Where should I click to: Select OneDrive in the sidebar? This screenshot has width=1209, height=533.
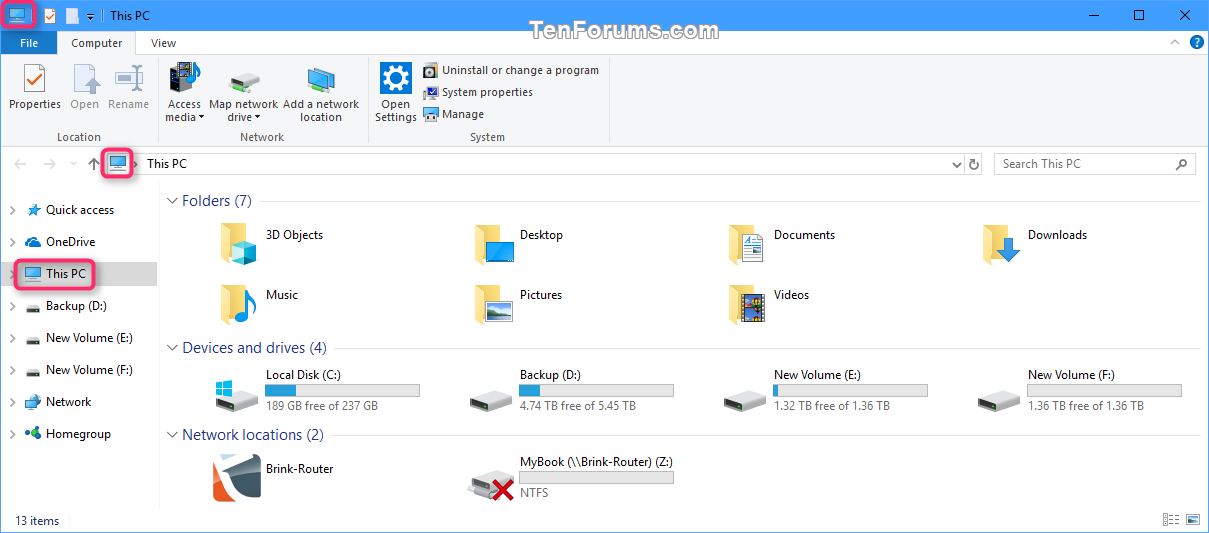70,242
